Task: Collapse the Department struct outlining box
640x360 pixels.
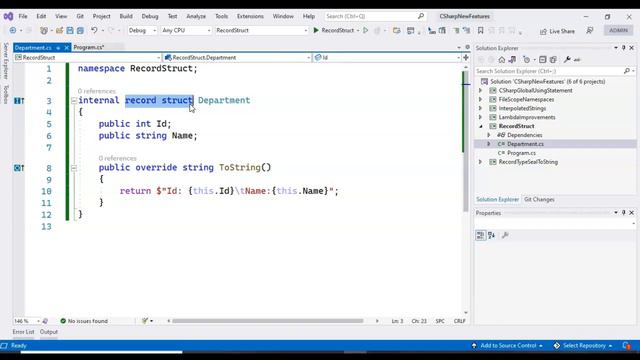Action: point(73,100)
